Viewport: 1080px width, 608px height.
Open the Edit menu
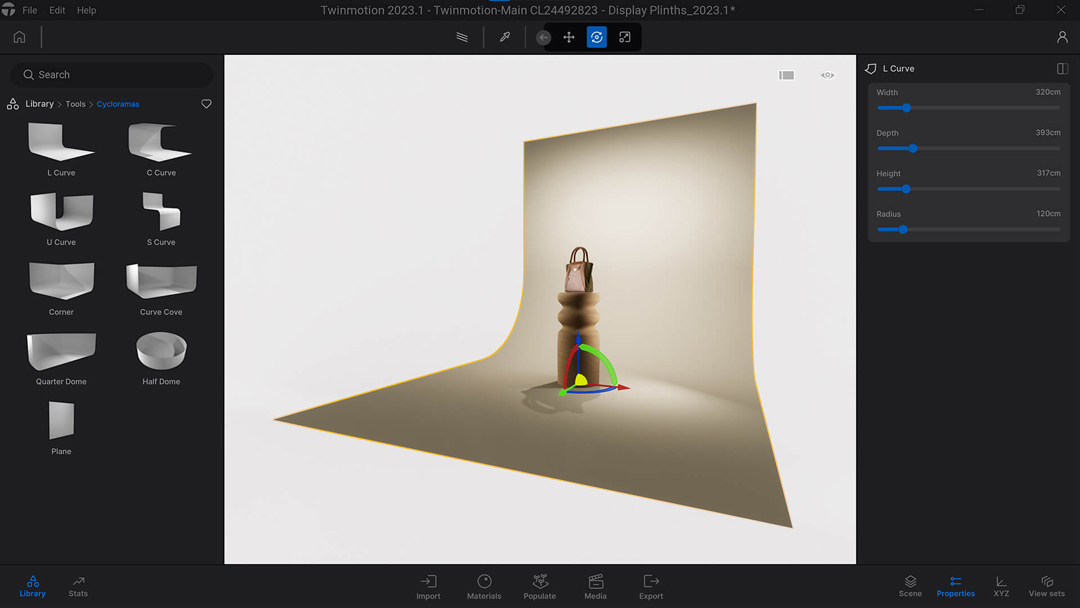[x=57, y=10]
